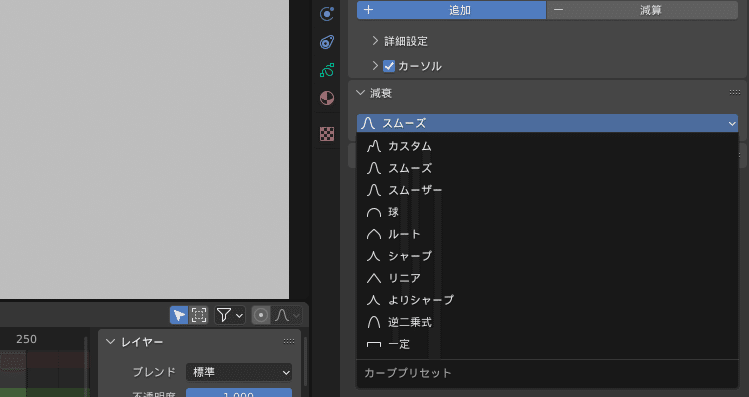Select the 減算 (subtract) brush direction button
749x397 pixels.
point(642,10)
